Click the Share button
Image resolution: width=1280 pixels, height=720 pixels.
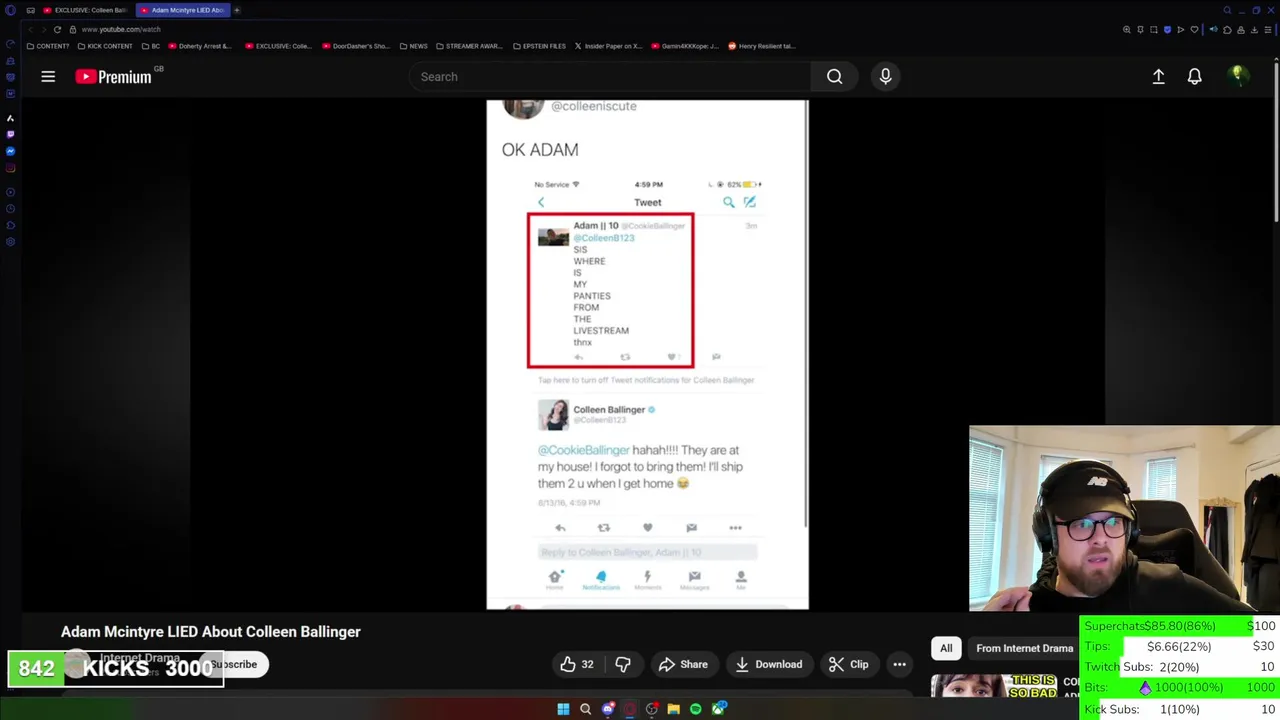click(683, 664)
